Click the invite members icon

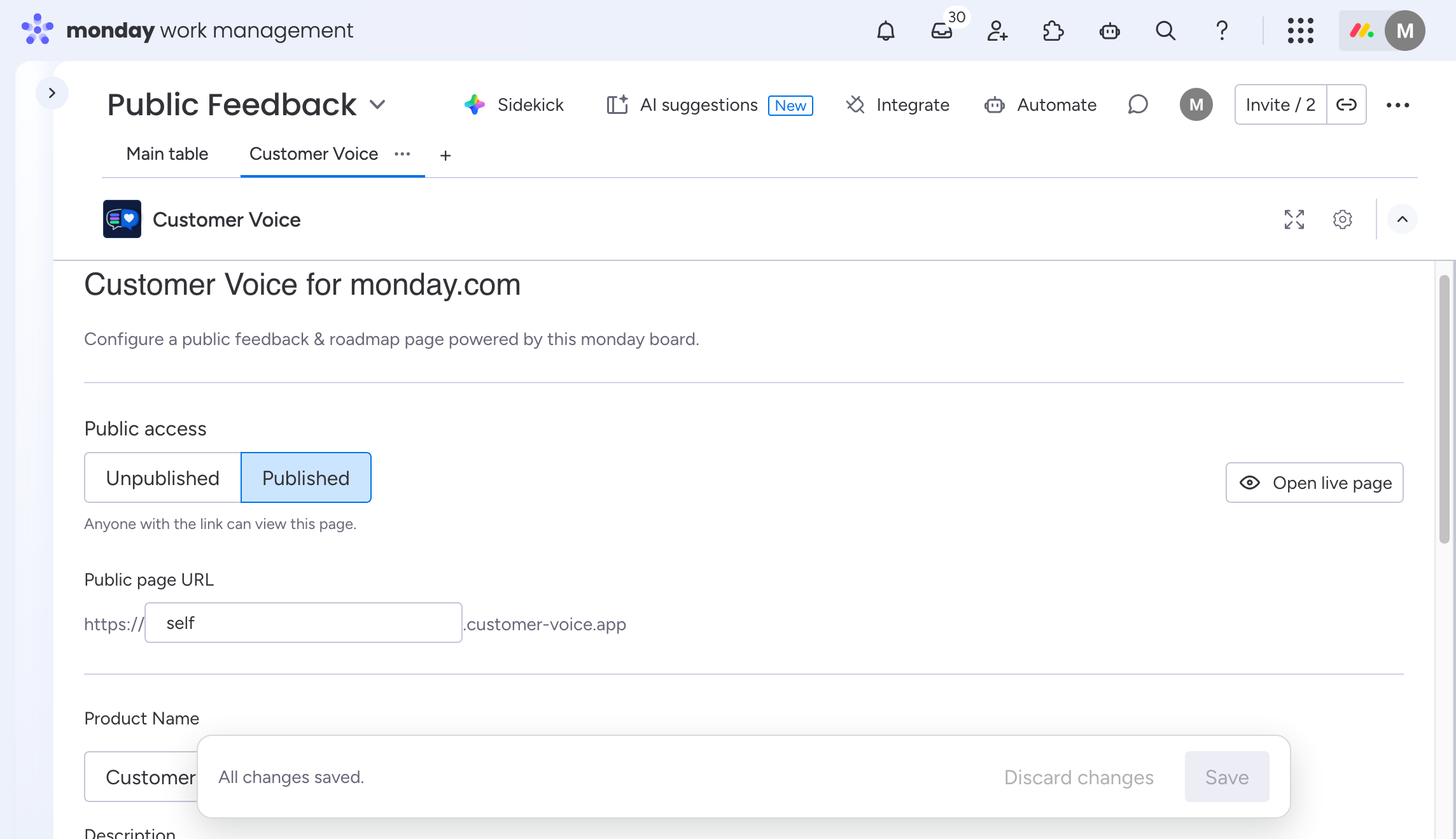pyautogui.click(x=997, y=31)
